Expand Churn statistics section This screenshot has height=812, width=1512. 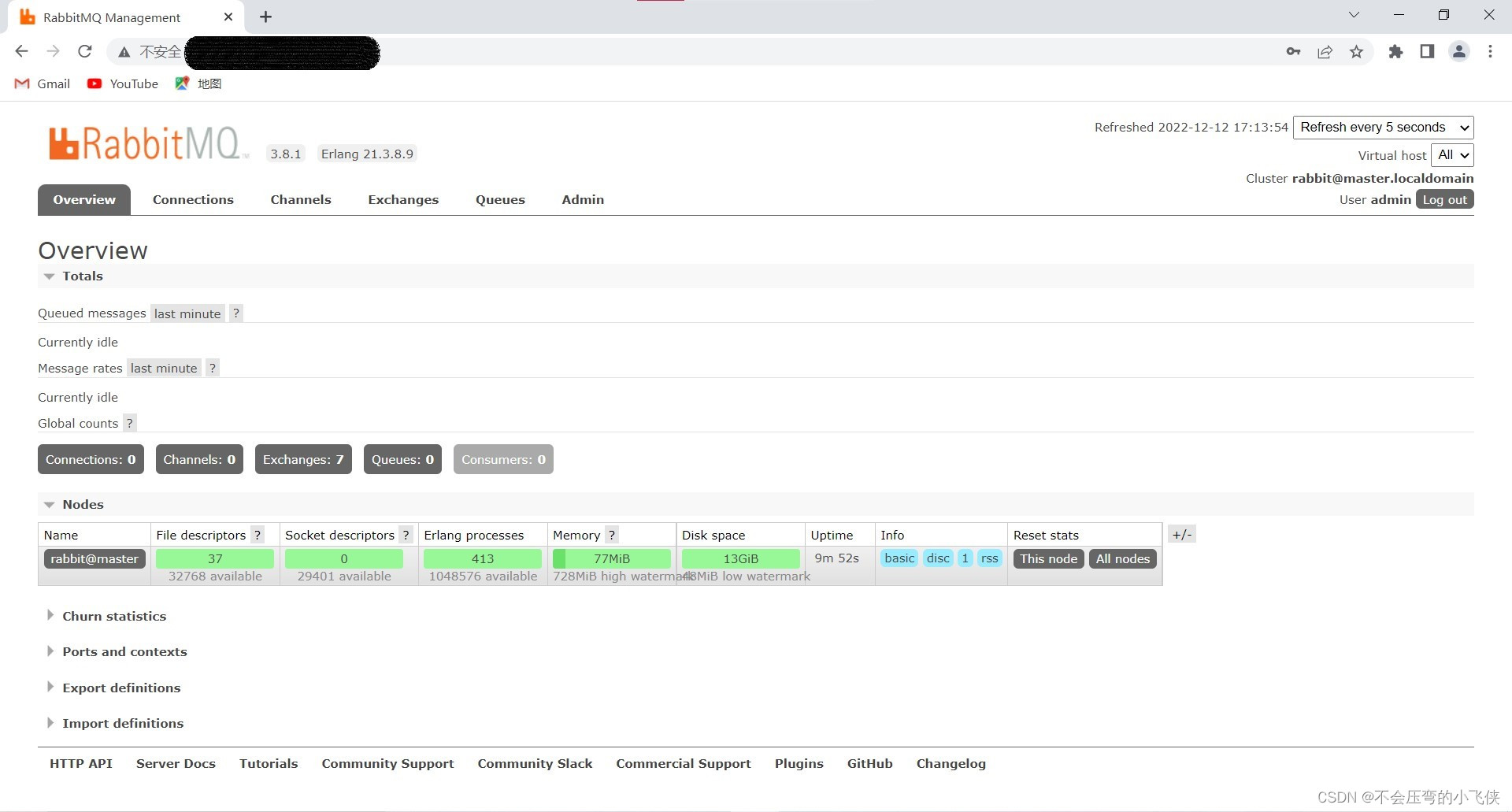(106, 616)
